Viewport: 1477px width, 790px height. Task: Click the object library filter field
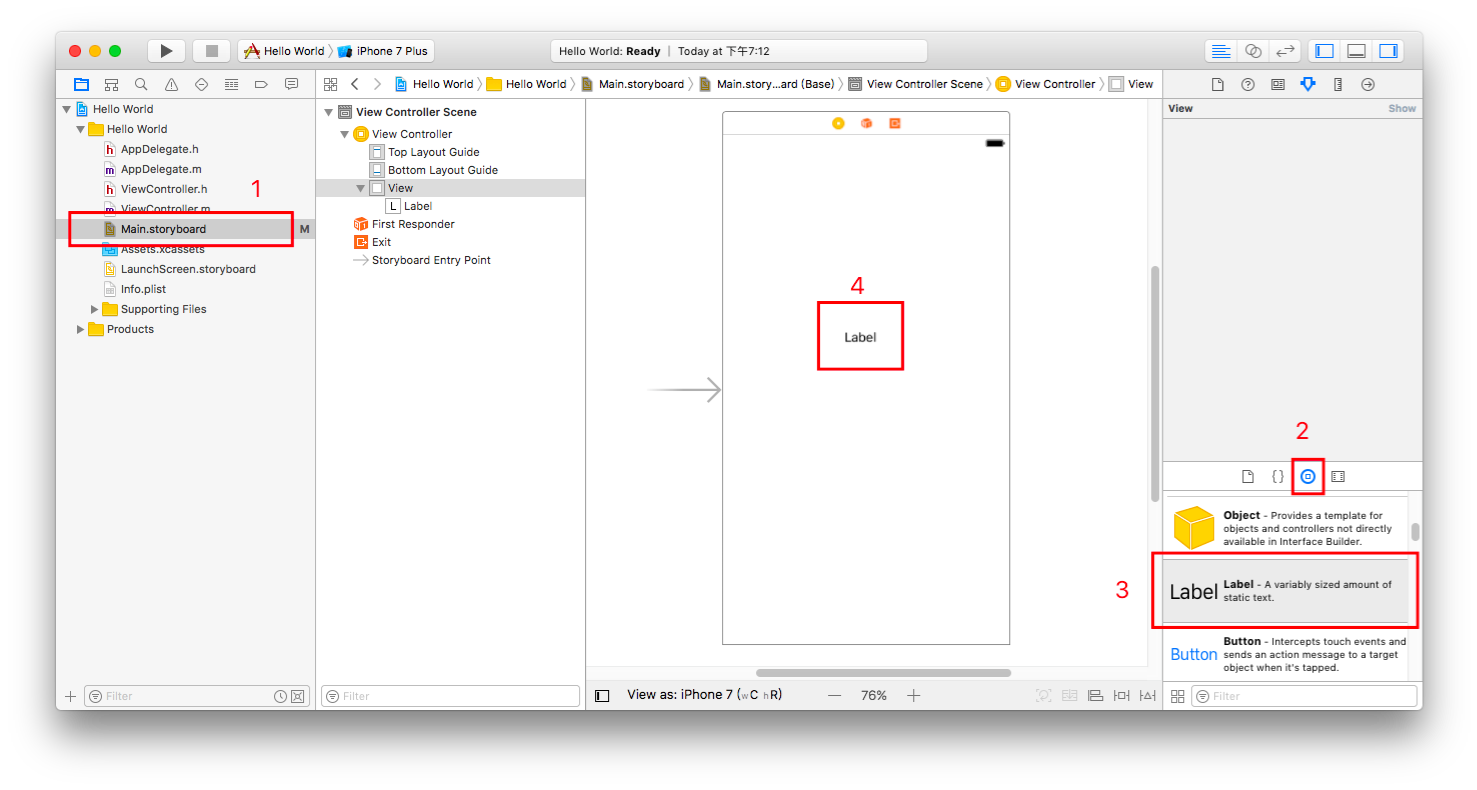1304,696
